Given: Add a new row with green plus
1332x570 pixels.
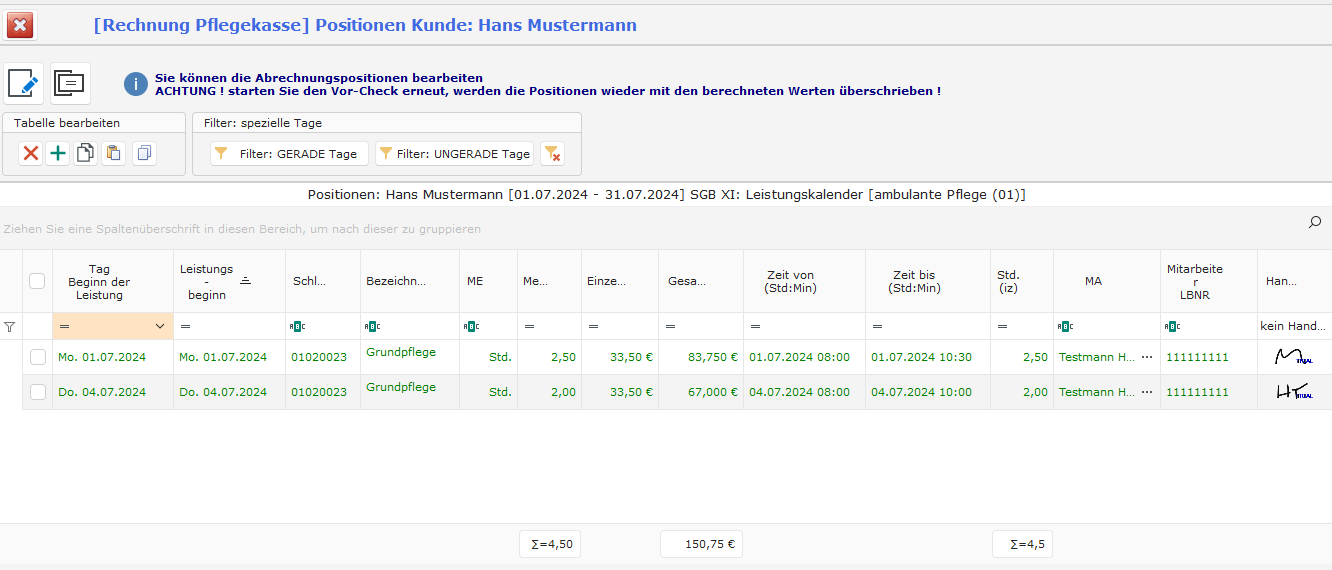Looking at the screenshot, I should click(x=58, y=153).
